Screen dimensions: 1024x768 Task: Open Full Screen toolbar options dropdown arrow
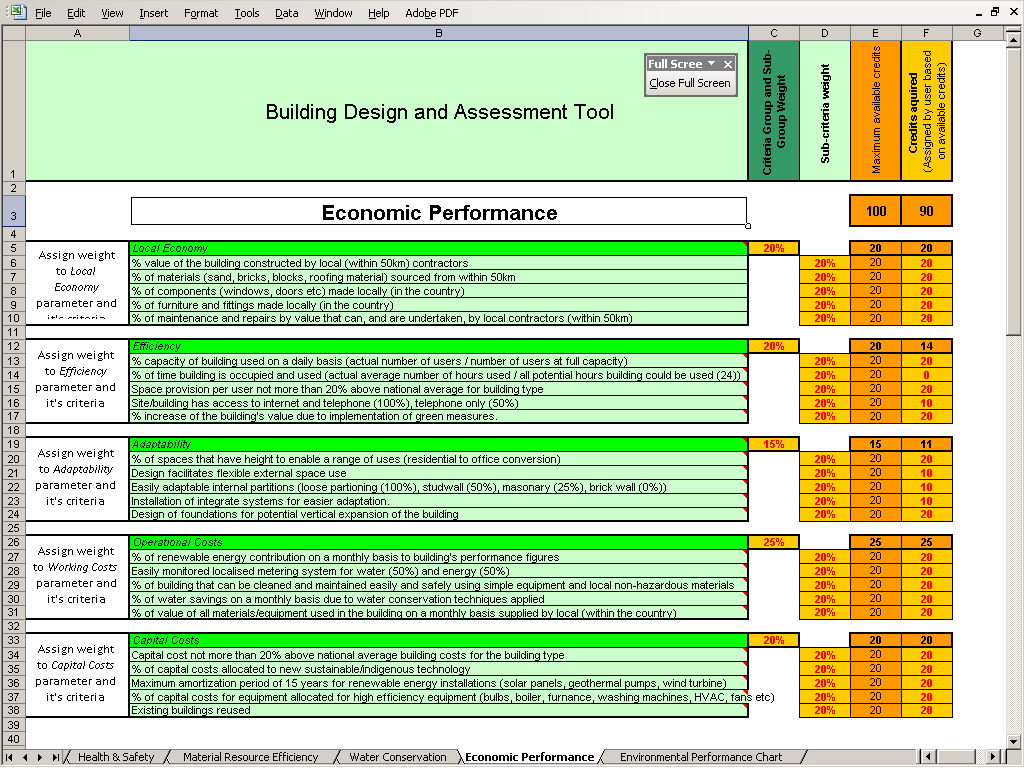click(712, 63)
